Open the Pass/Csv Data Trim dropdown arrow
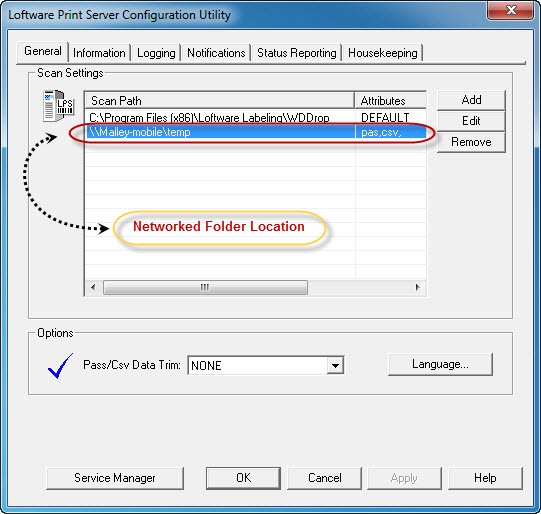 [x=335, y=365]
